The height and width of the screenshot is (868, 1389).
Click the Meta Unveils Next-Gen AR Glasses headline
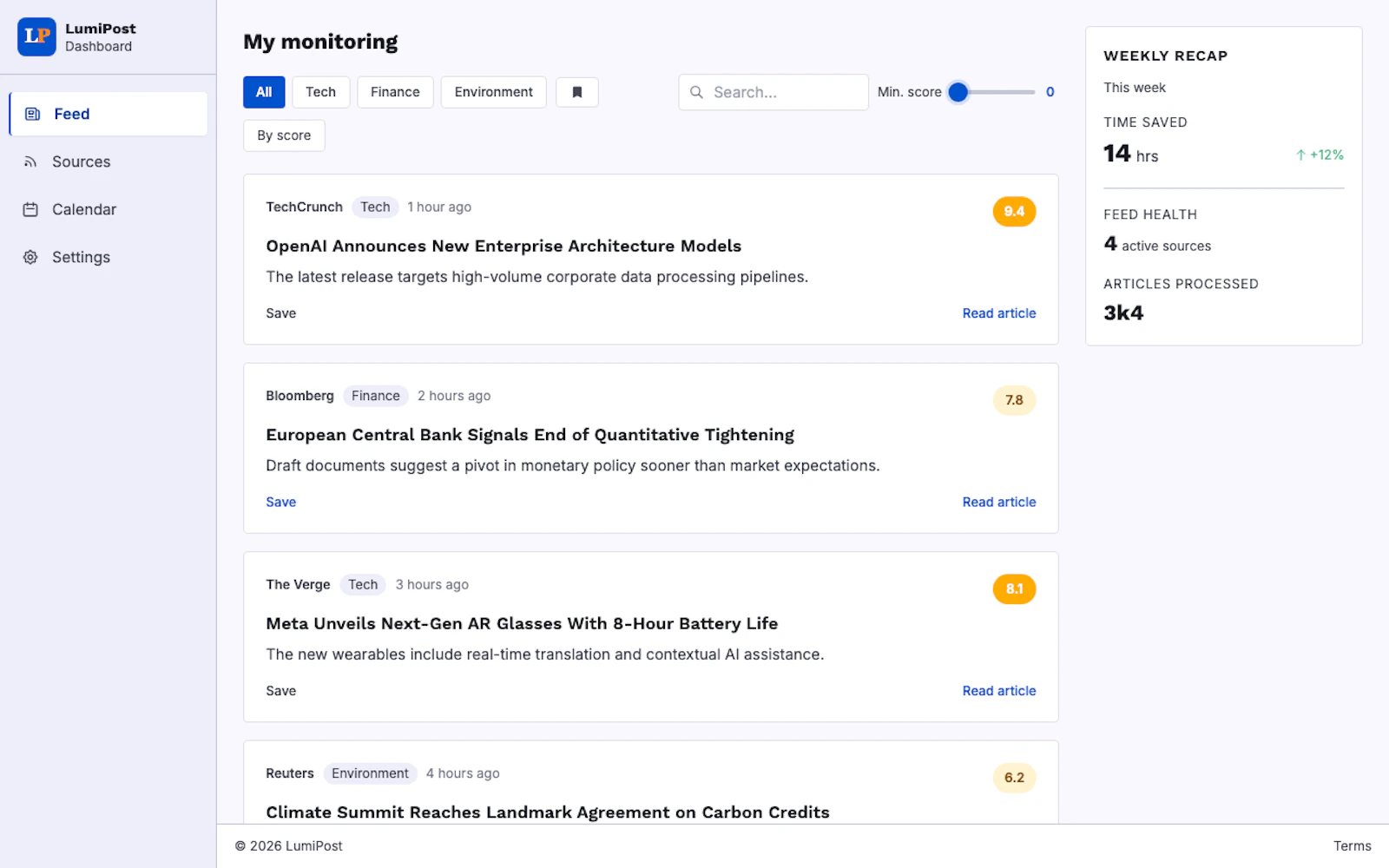pos(522,623)
